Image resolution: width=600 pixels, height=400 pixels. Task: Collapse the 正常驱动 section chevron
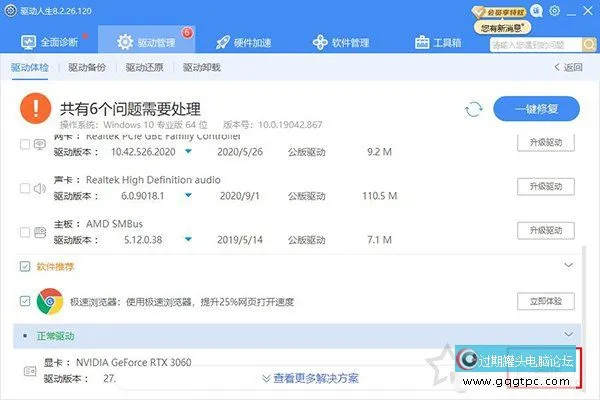[x=569, y=334]
